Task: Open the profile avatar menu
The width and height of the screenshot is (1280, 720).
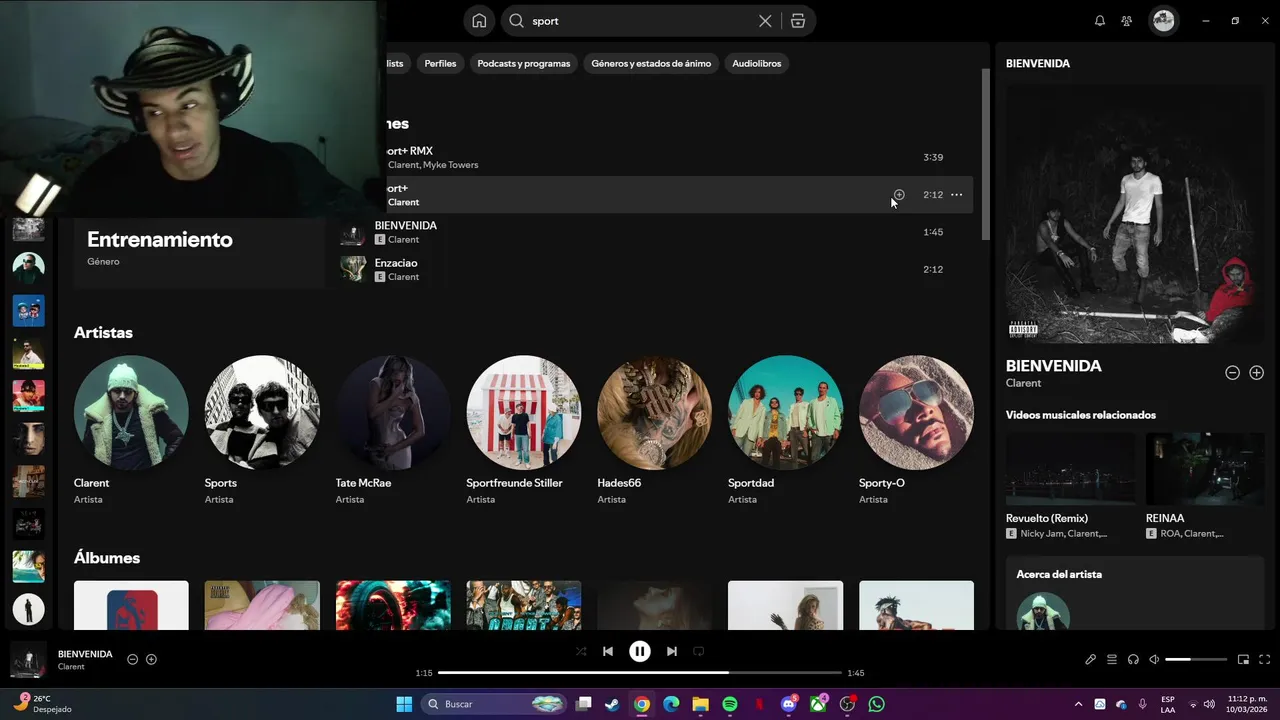Action: point(1163,21)
